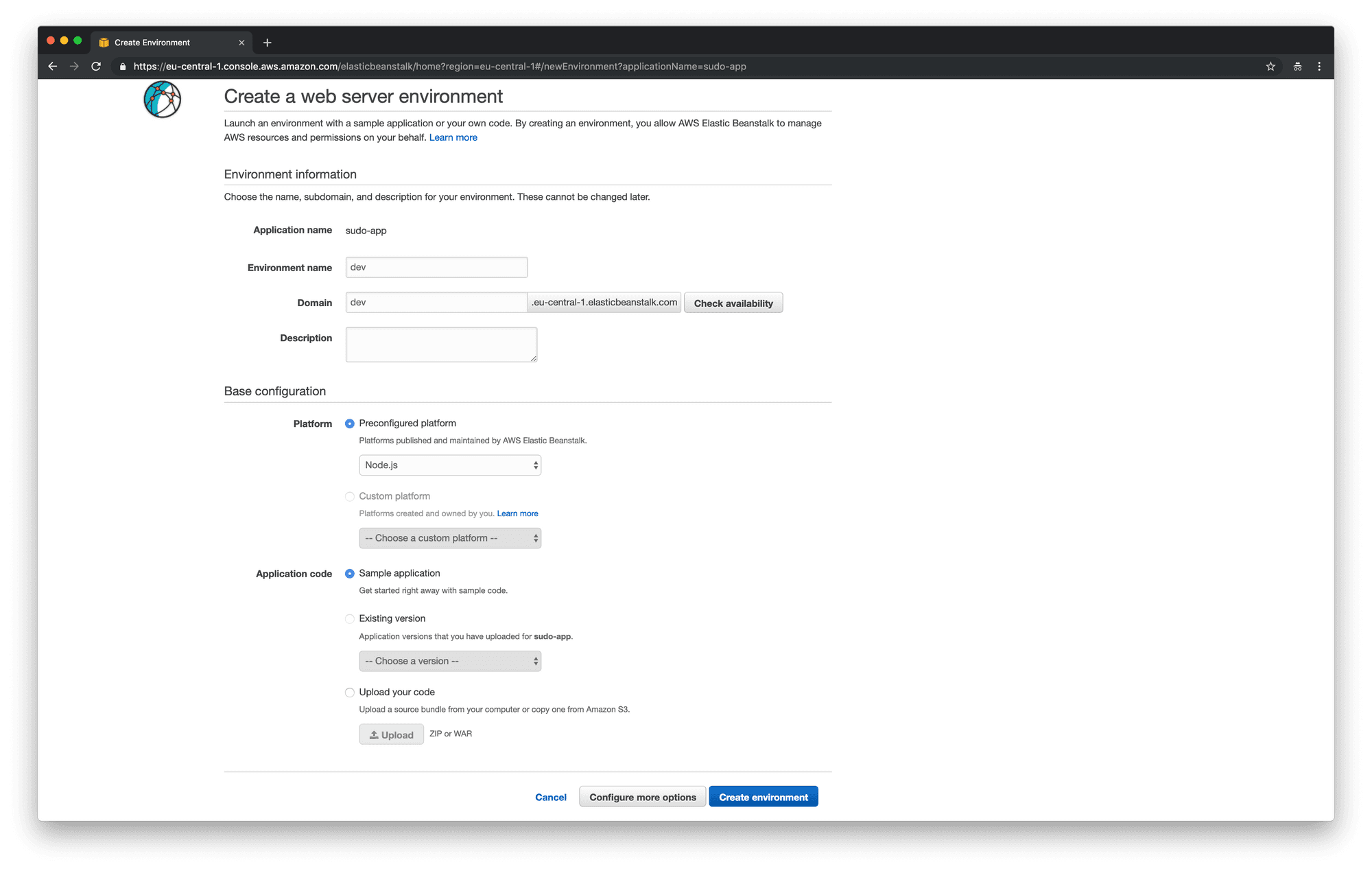Image resolution: width=1372 pixels, height=871 pixels.
Task: Click the lock icon in address bar
Action: [x=123, y=67]
